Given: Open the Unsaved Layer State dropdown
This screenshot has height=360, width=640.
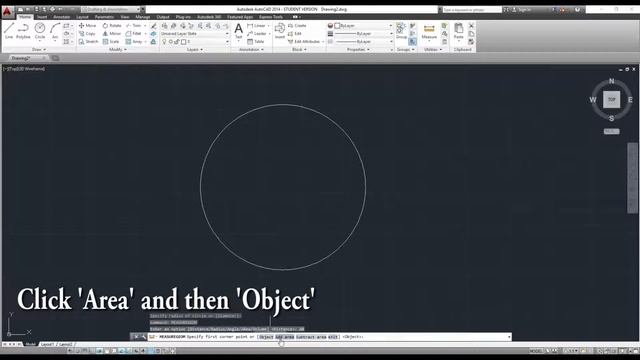Looking at the screenshot, I should [x=195, y=33].
